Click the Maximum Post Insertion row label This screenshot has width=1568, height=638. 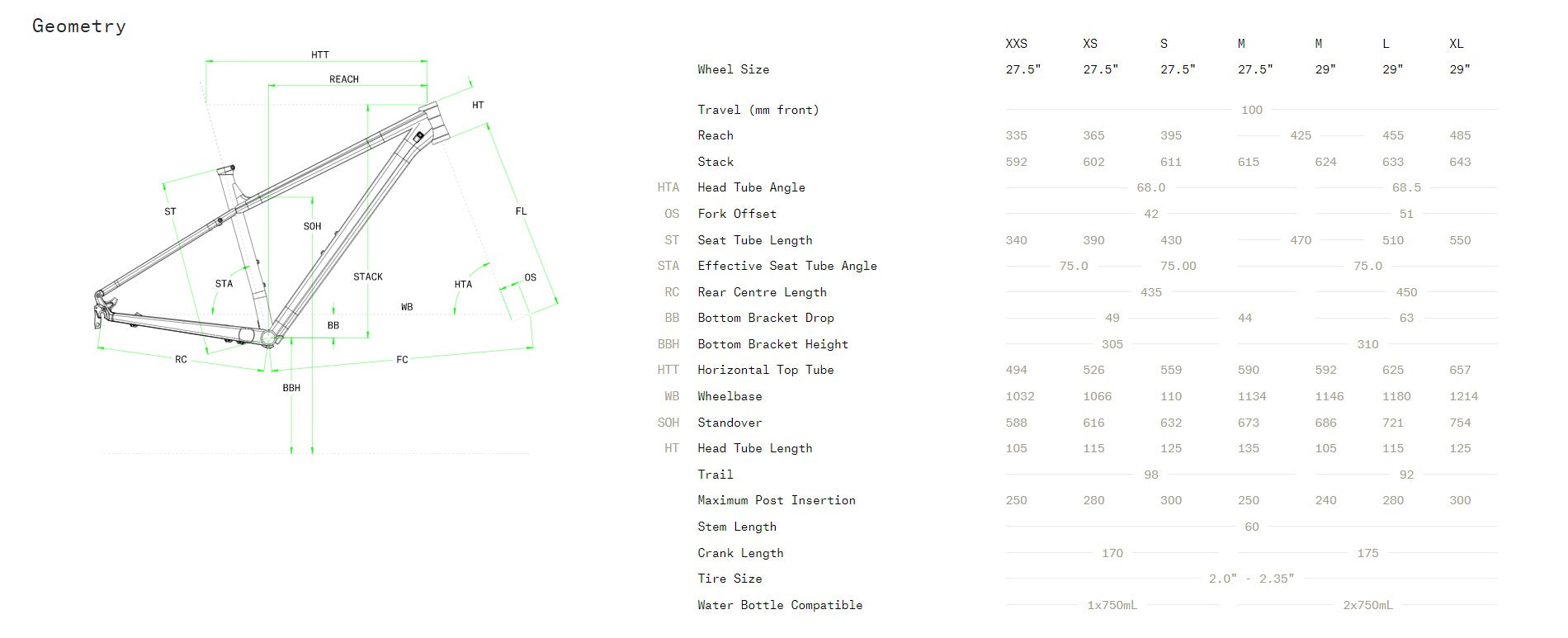click(x=776, y=500)
